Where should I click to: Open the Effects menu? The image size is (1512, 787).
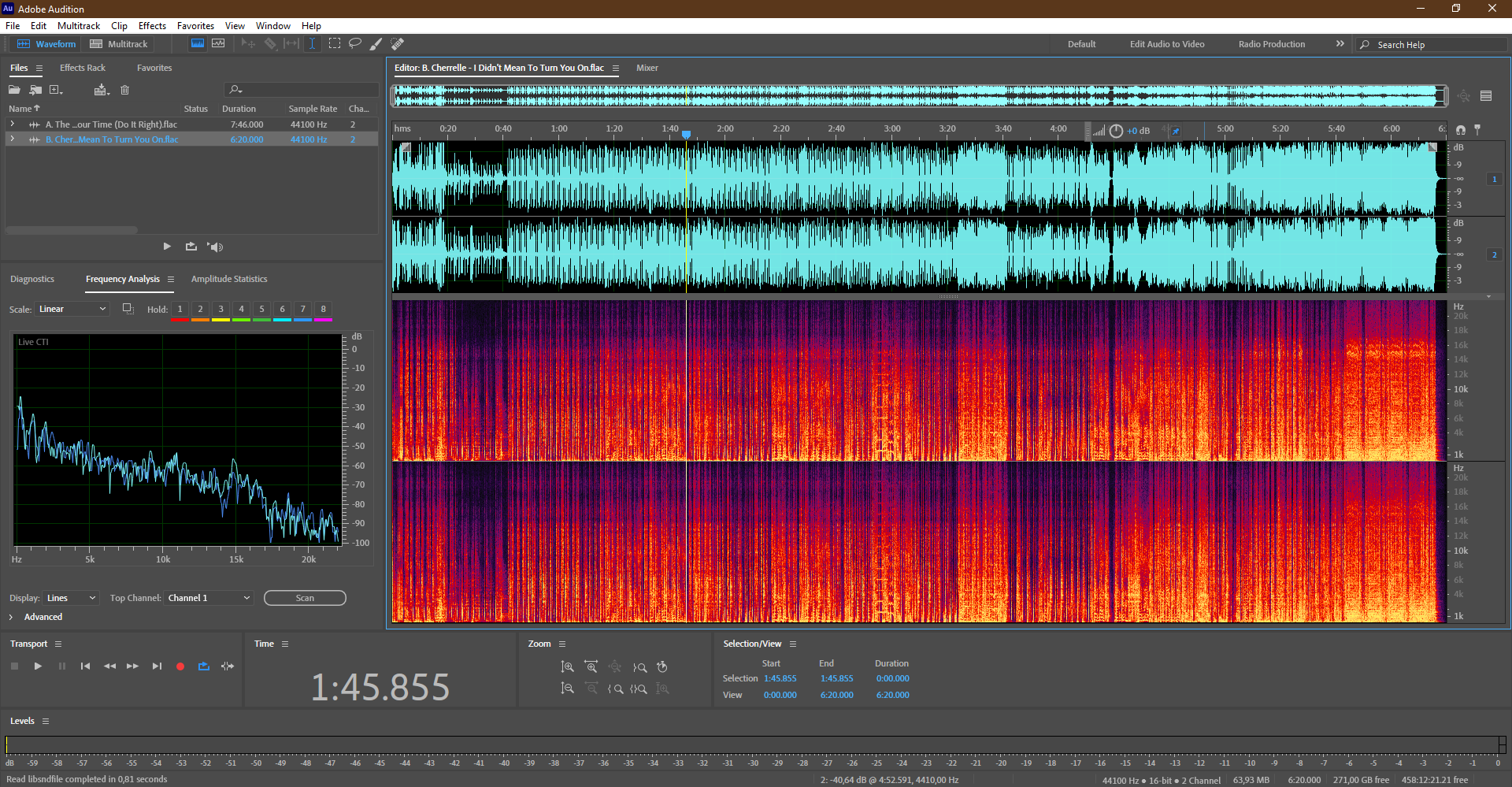152,26
